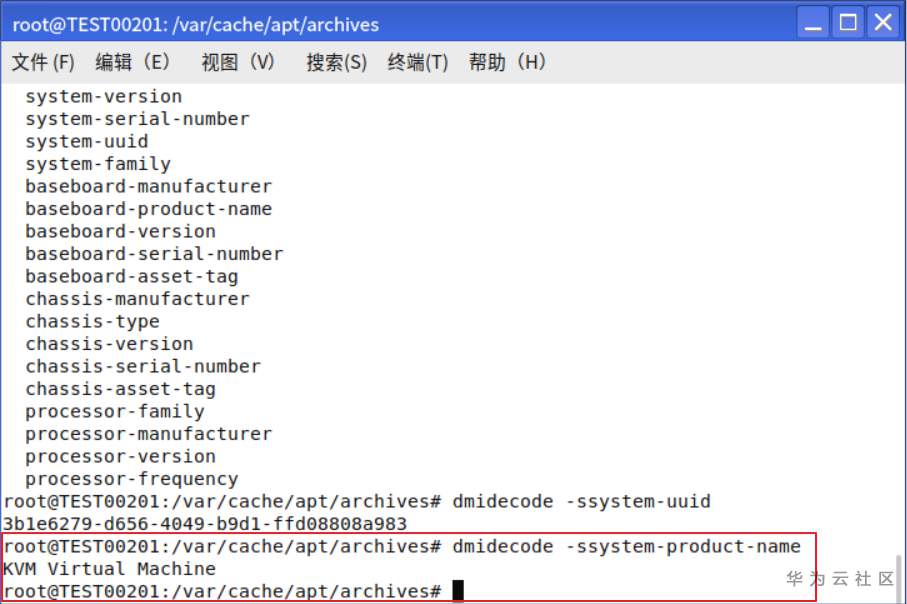Screen dimensions: 907x604
Task: Click the UUID output 3b1e6279-d656-4049-b9d1-ffd08808a983
Action: click(x=205, y=523)
